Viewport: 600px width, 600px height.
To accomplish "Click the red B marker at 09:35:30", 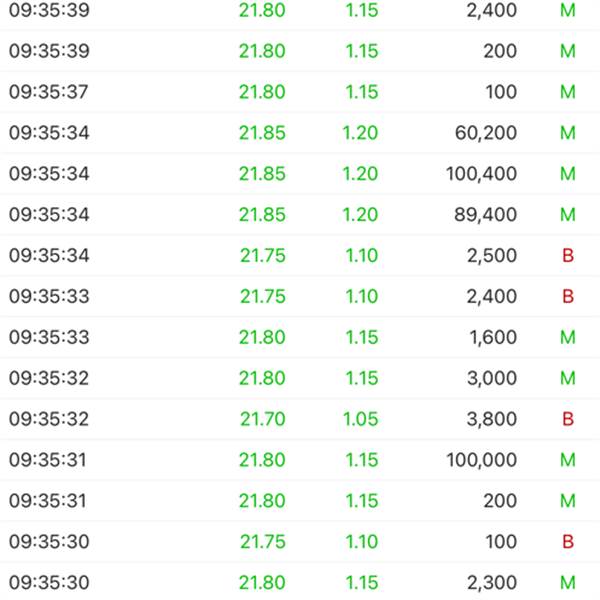I will [x=568, y=542].
